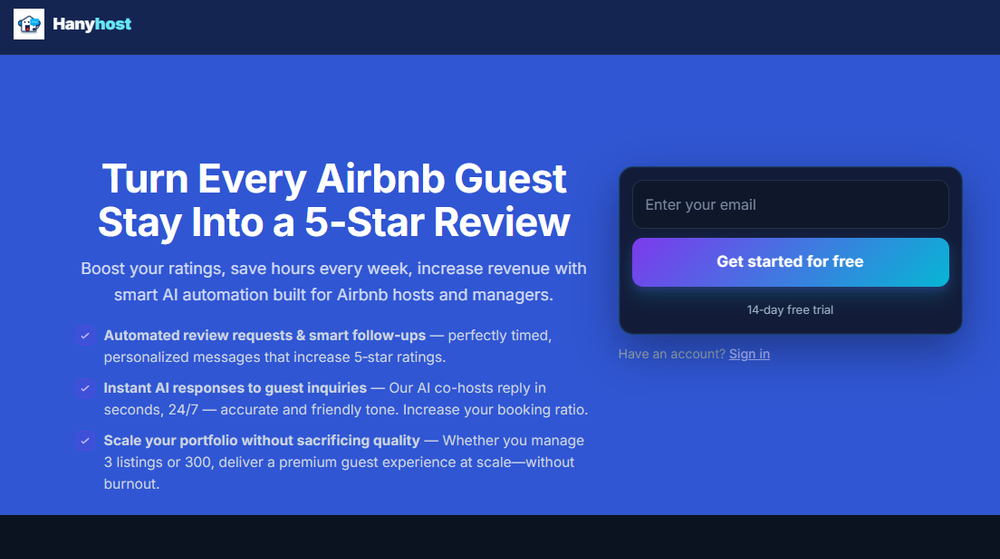Click the Hanyhost logo icon

click(28, 24)
